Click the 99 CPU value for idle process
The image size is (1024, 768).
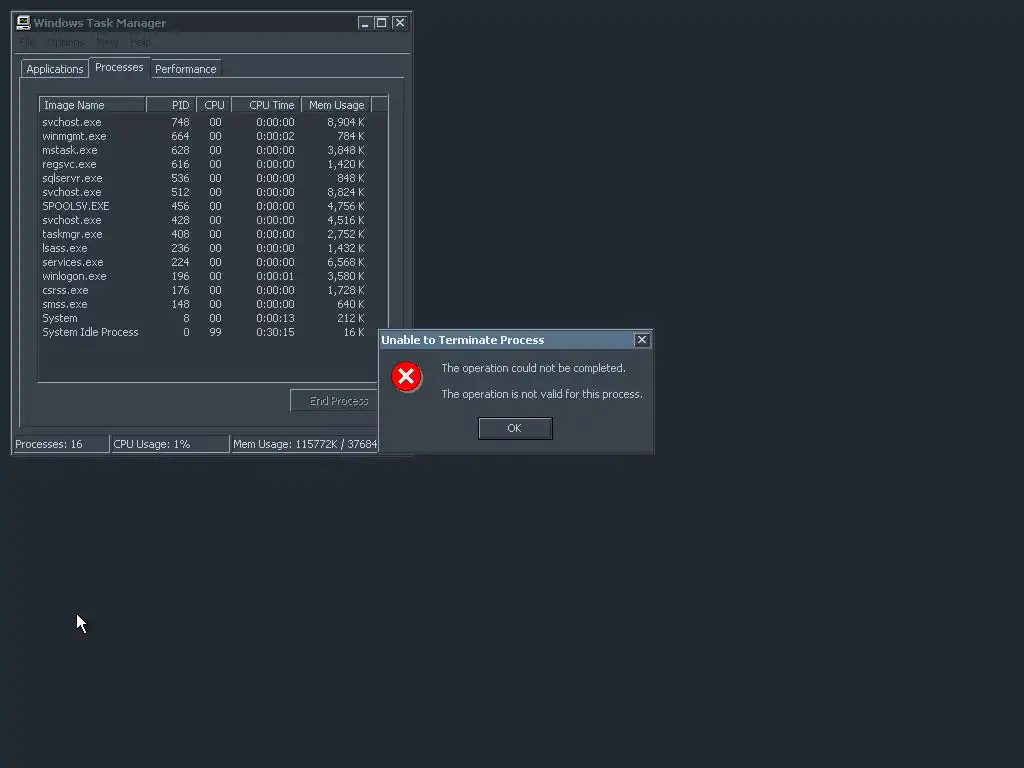216,332
